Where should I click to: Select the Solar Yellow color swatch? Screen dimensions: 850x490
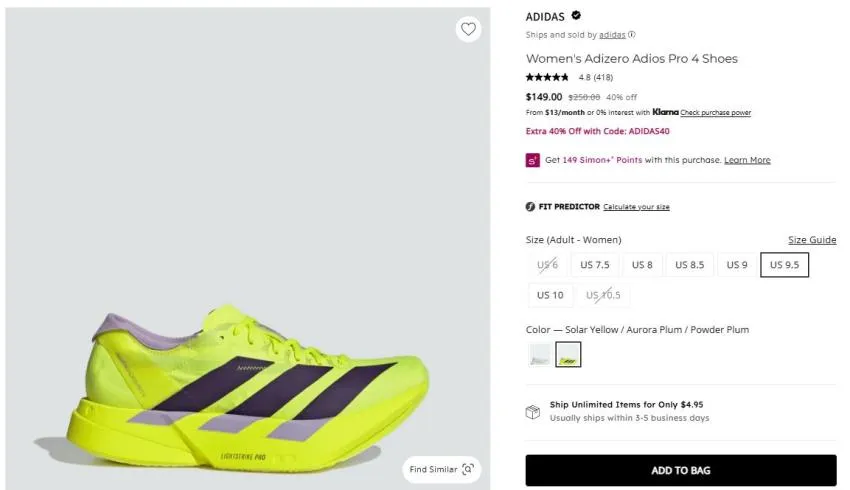coord(568,354)
